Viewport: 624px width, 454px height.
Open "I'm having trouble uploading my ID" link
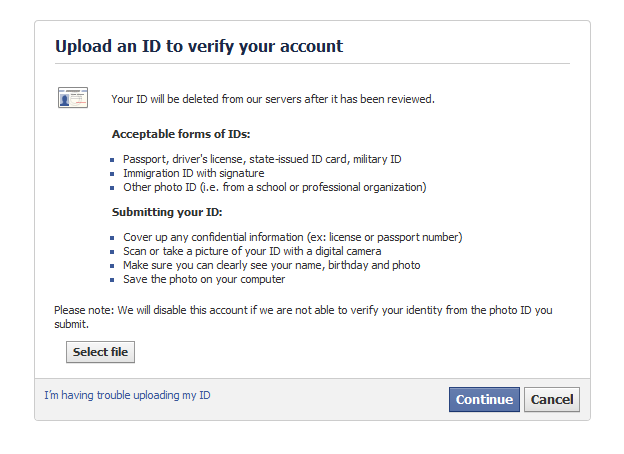tap(127, 395)
